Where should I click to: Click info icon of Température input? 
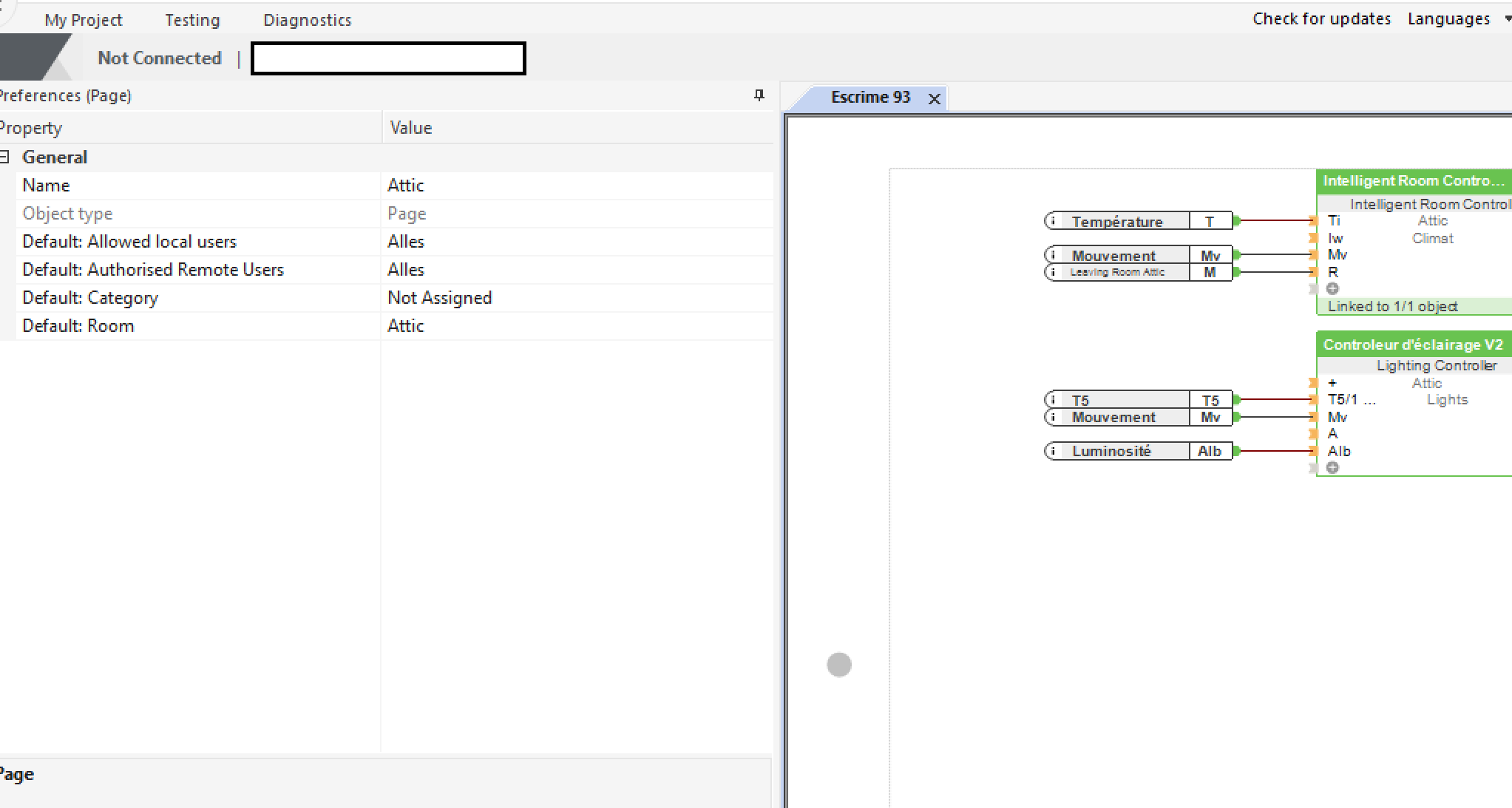click(1053, 221)
